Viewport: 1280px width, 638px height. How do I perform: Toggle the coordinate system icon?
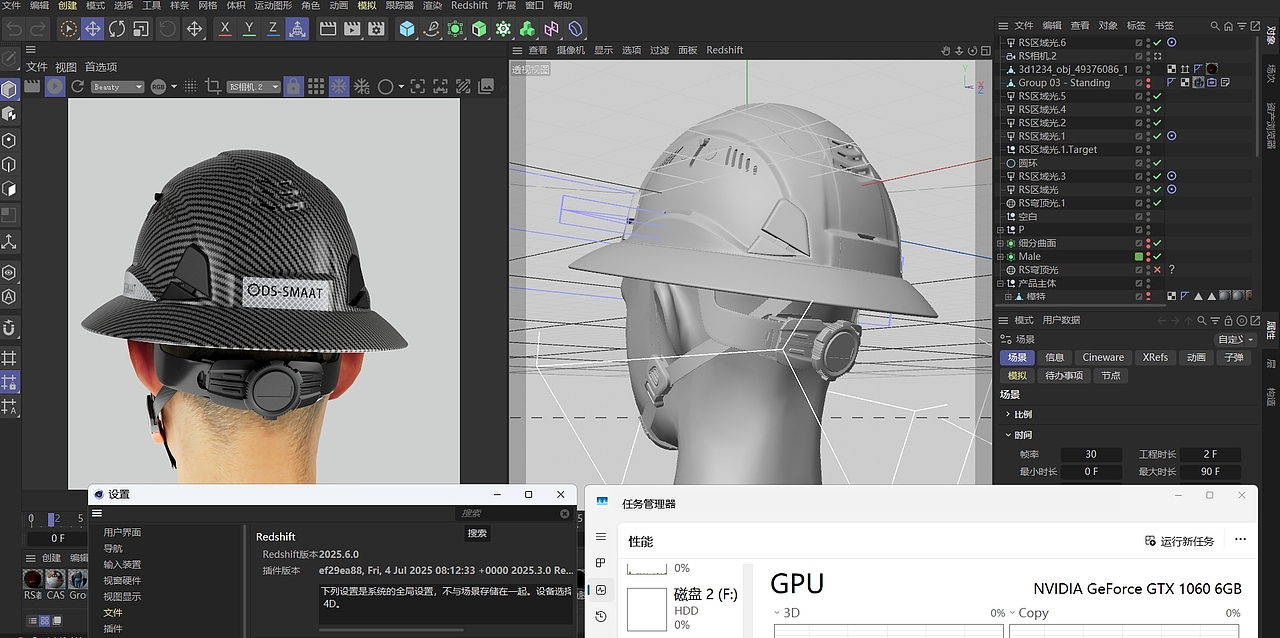tap(297, 29)
